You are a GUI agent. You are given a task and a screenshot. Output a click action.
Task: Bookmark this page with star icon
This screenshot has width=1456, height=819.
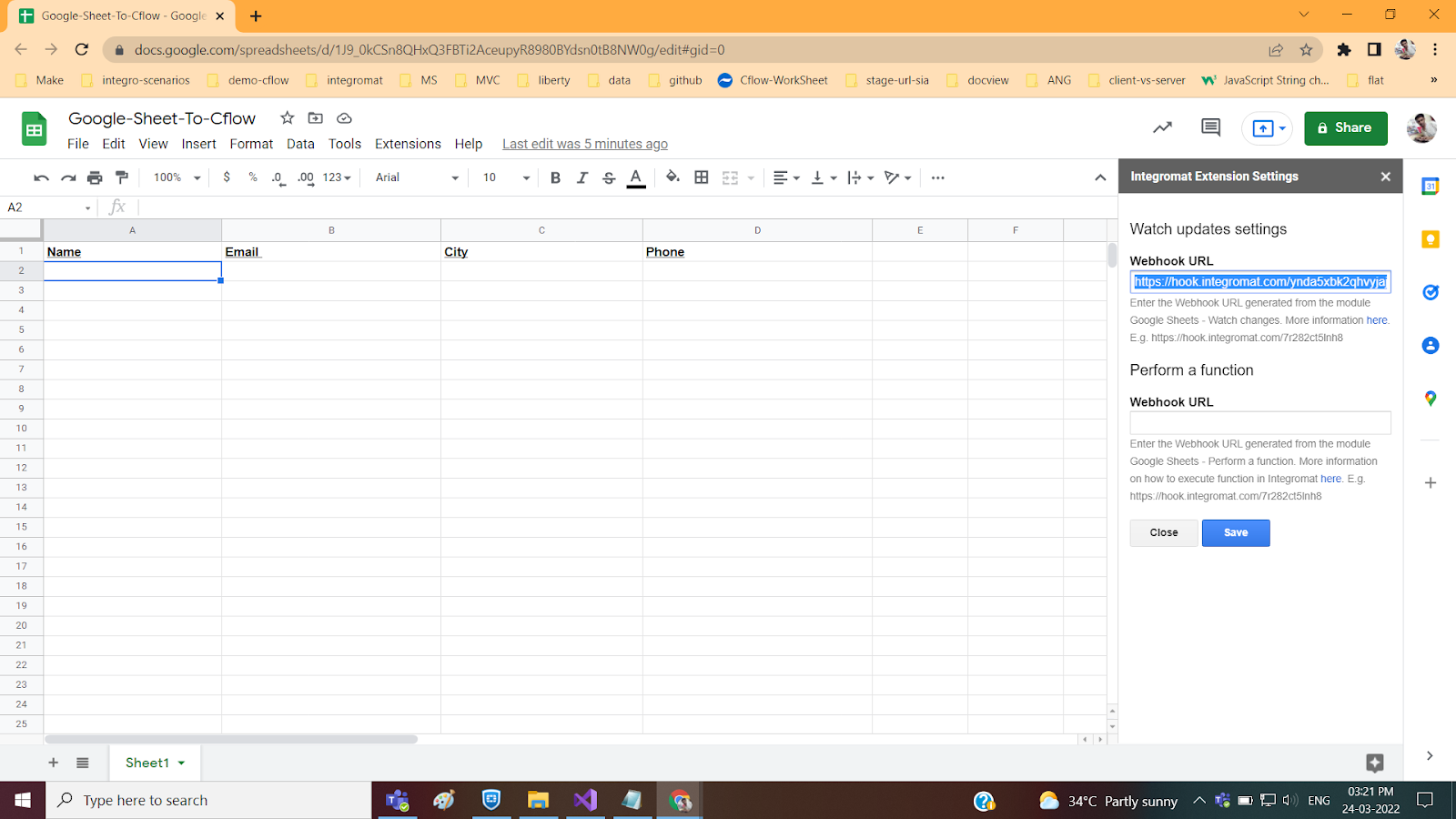tap(1306, 50)
